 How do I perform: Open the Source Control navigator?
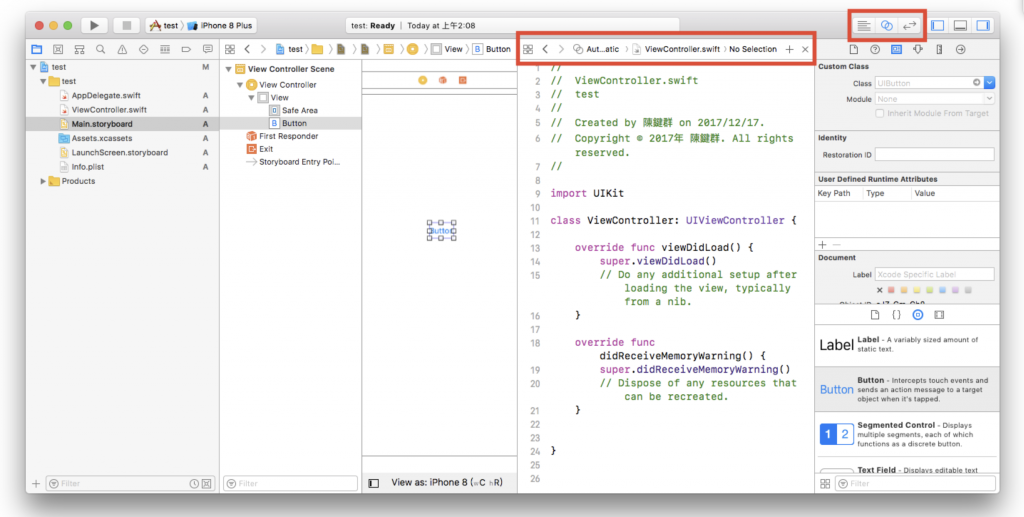pyautogui.click(x=58, y=49)
